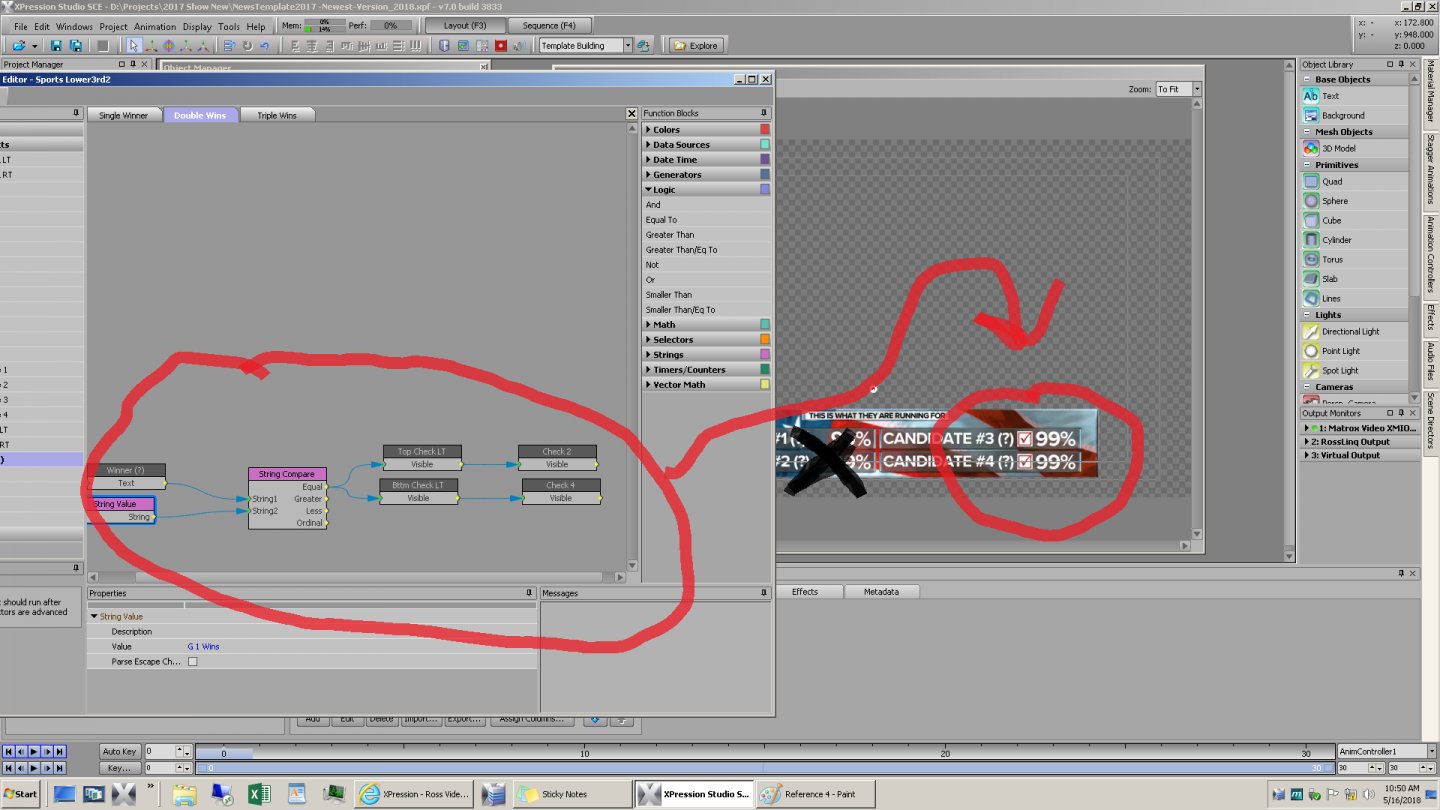Select the Equal To logic block
Screen dimensions: 1440x810
click(661, 220)
